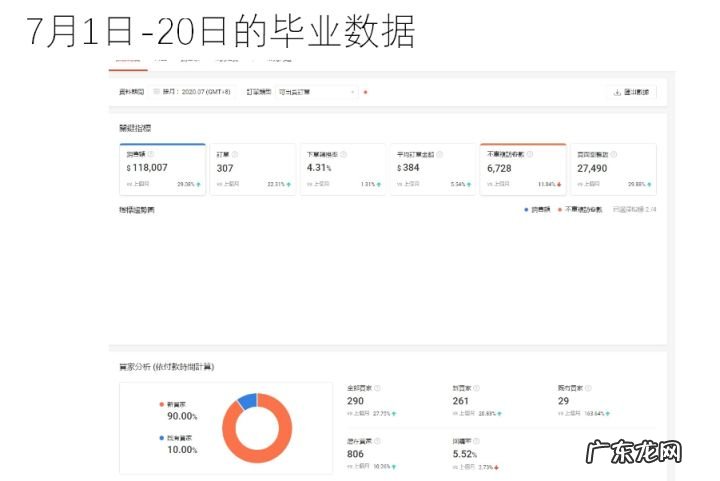Click help icon beside the 29 existing-buyers label
The width and height of the screenshot is (720, 481).
[588, 388]
